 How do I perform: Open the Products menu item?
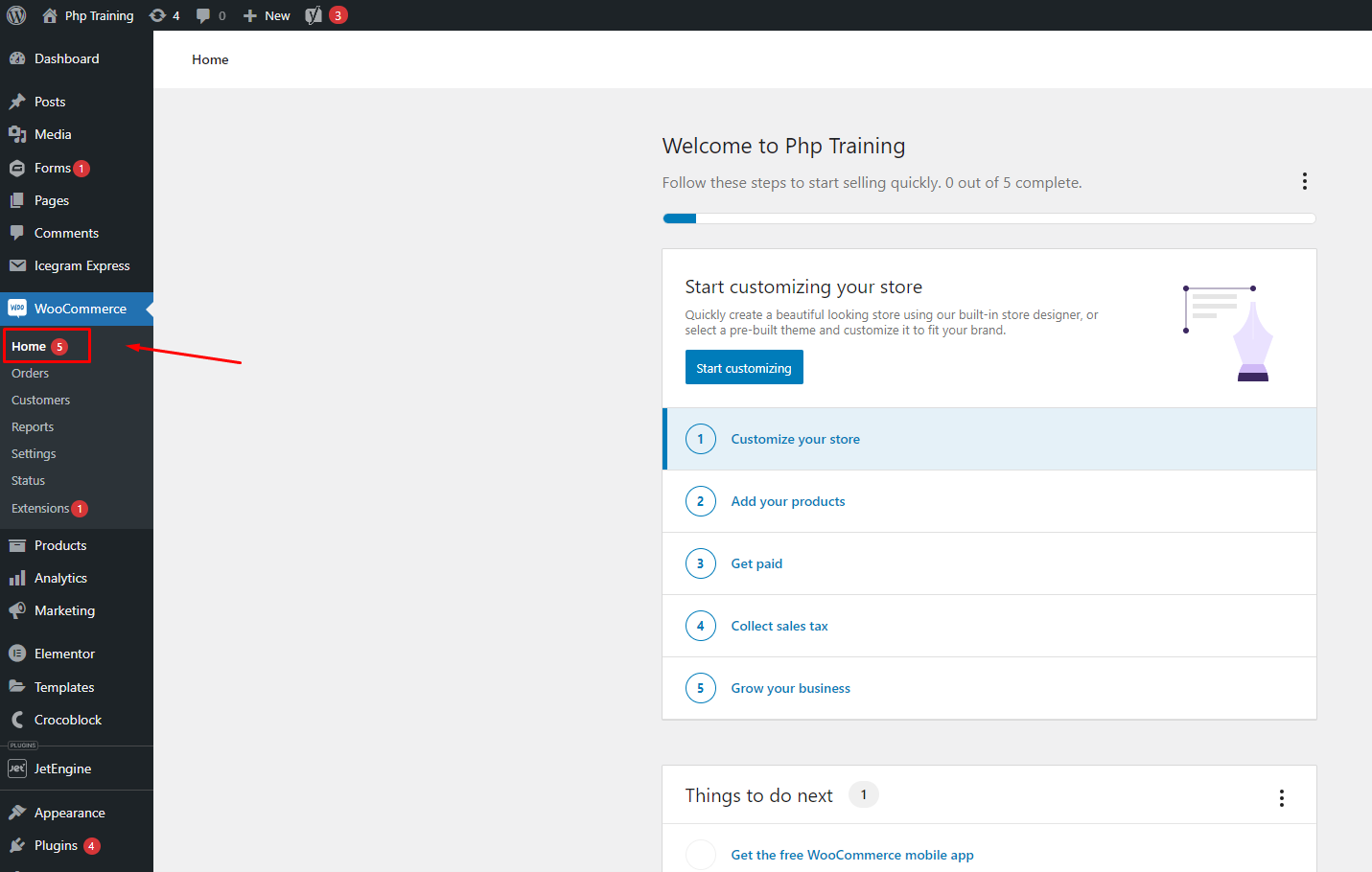[60, 545]
